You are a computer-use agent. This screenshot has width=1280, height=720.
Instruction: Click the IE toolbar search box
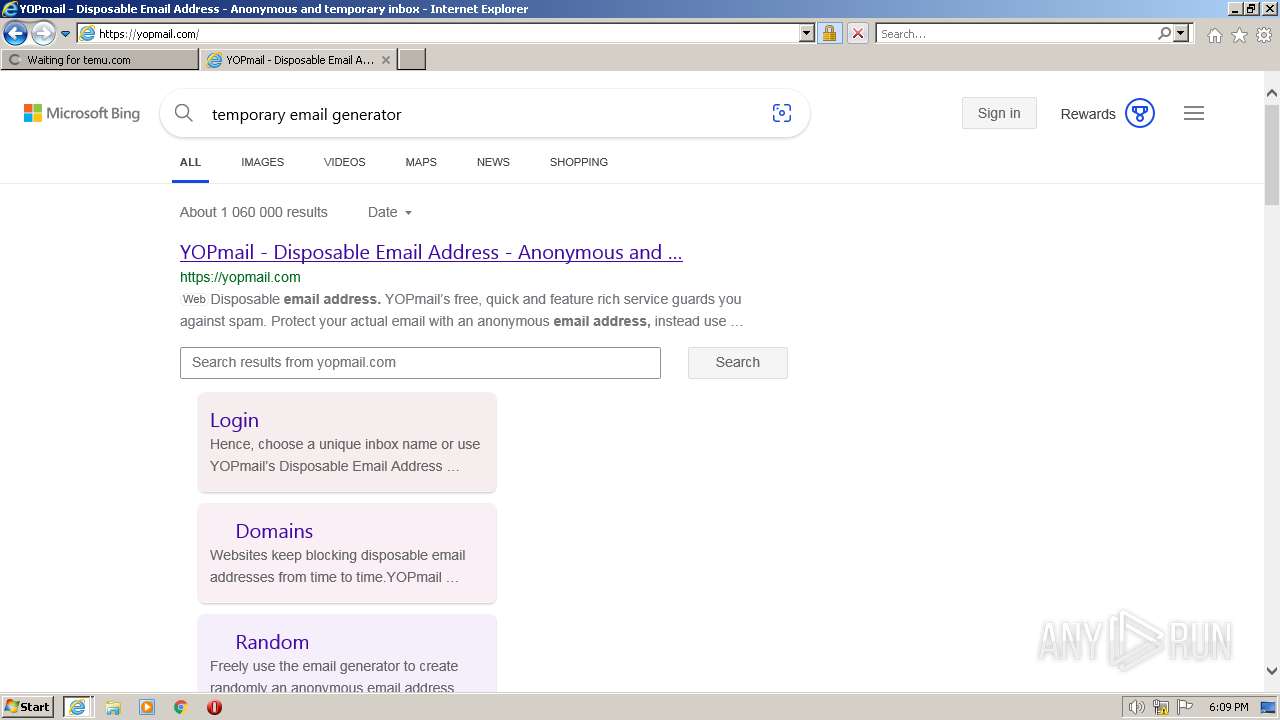1015,34
